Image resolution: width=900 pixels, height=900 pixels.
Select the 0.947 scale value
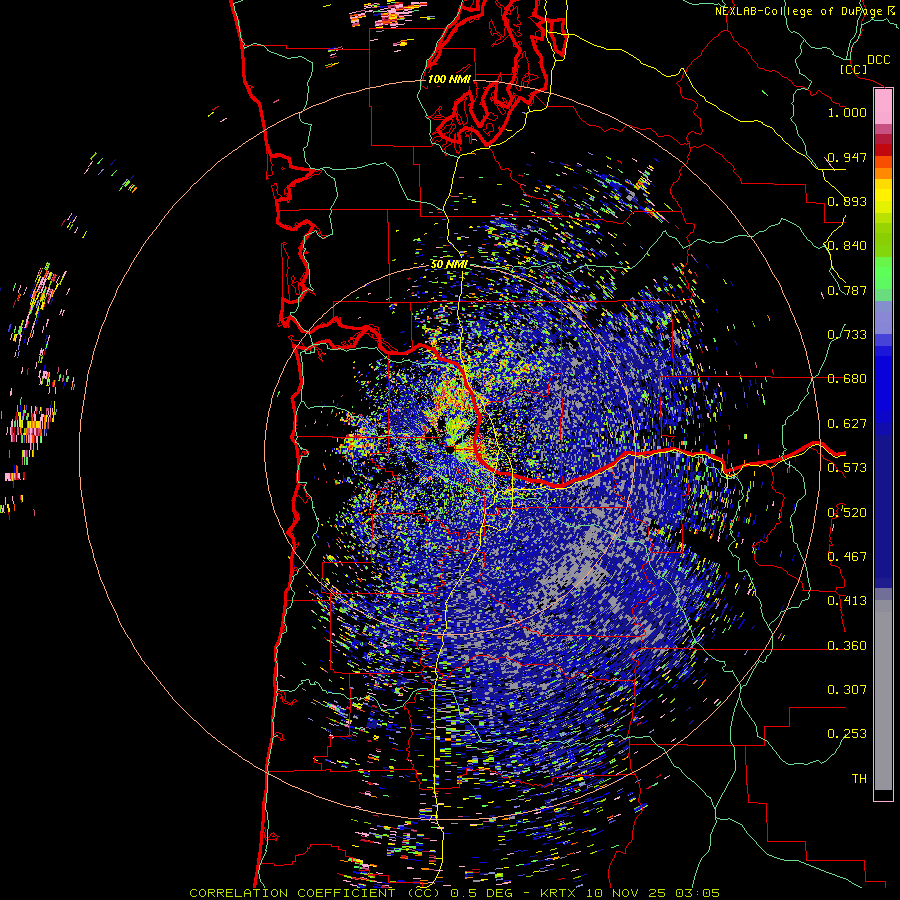pos(847,157)
